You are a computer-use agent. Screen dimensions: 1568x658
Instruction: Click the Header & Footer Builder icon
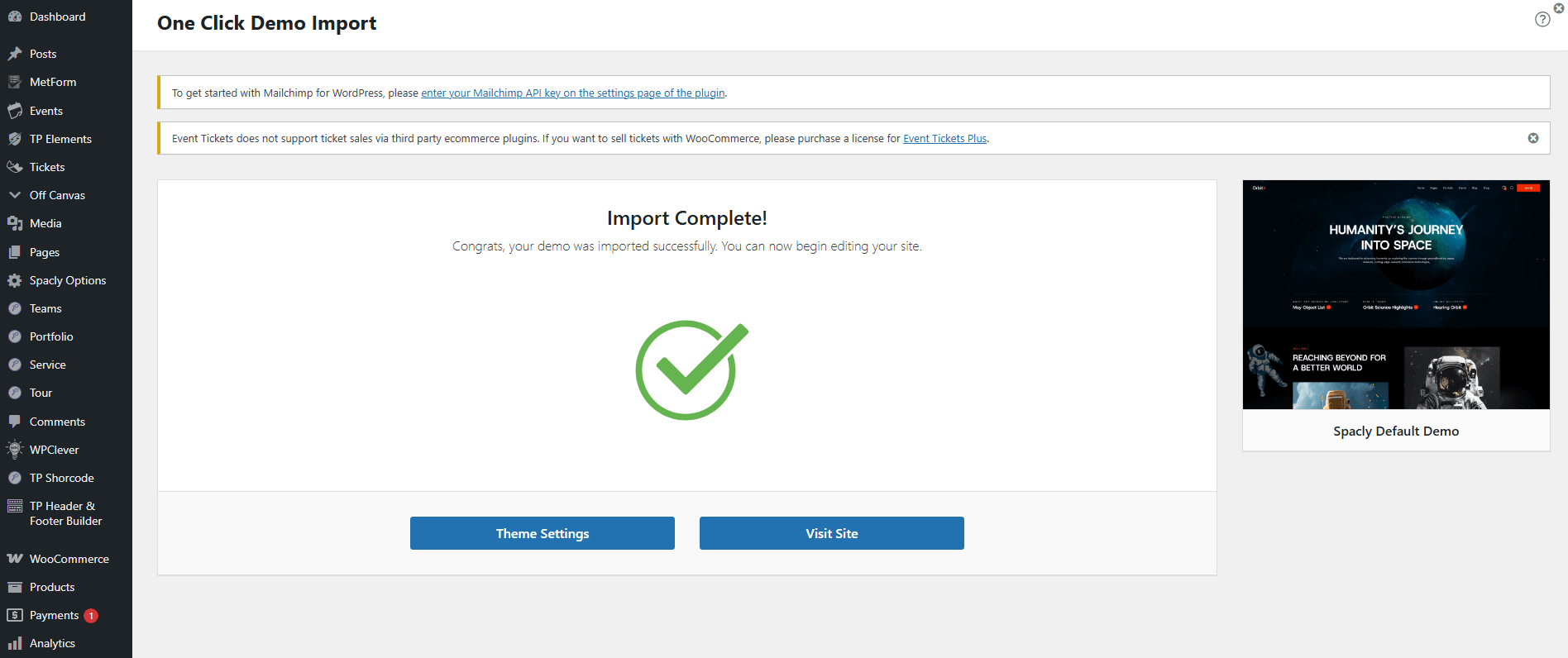click(15, 506)
